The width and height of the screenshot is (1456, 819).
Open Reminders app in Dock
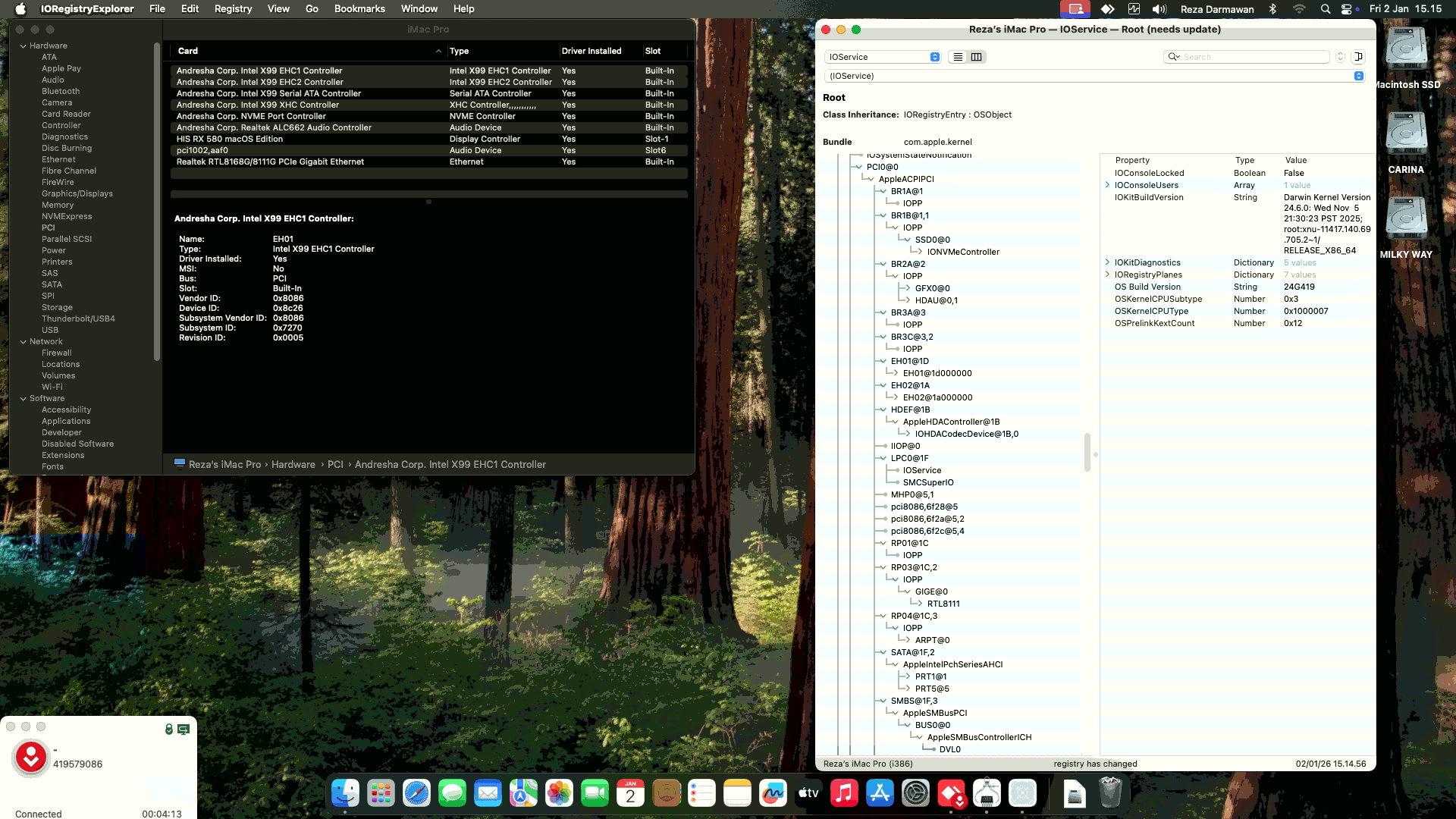point(701,794)
